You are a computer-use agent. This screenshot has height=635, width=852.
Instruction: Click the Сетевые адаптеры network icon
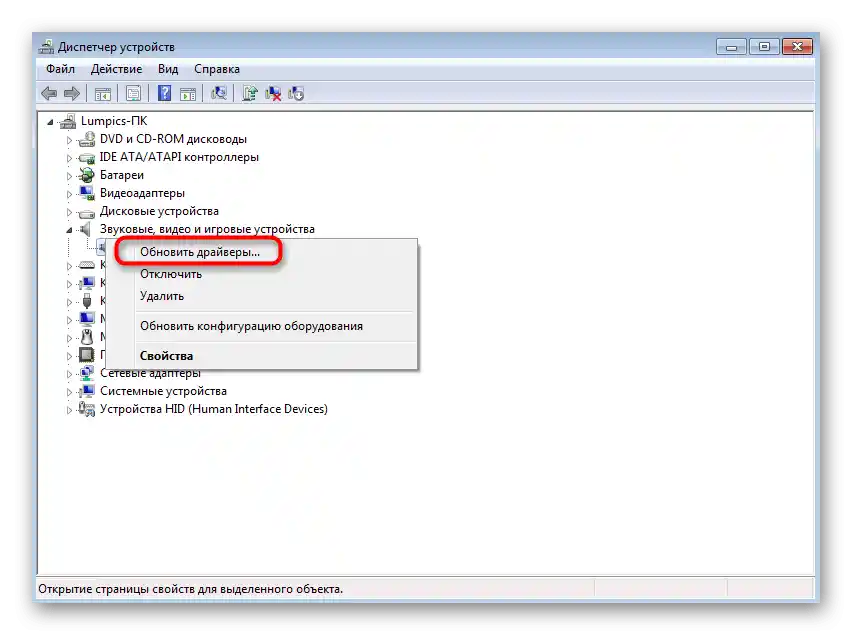point(86,373)
